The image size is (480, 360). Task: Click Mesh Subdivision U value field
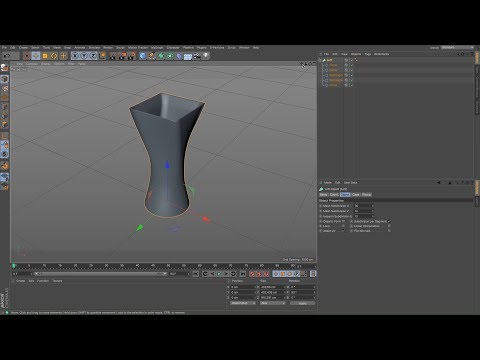coord(363,206)
